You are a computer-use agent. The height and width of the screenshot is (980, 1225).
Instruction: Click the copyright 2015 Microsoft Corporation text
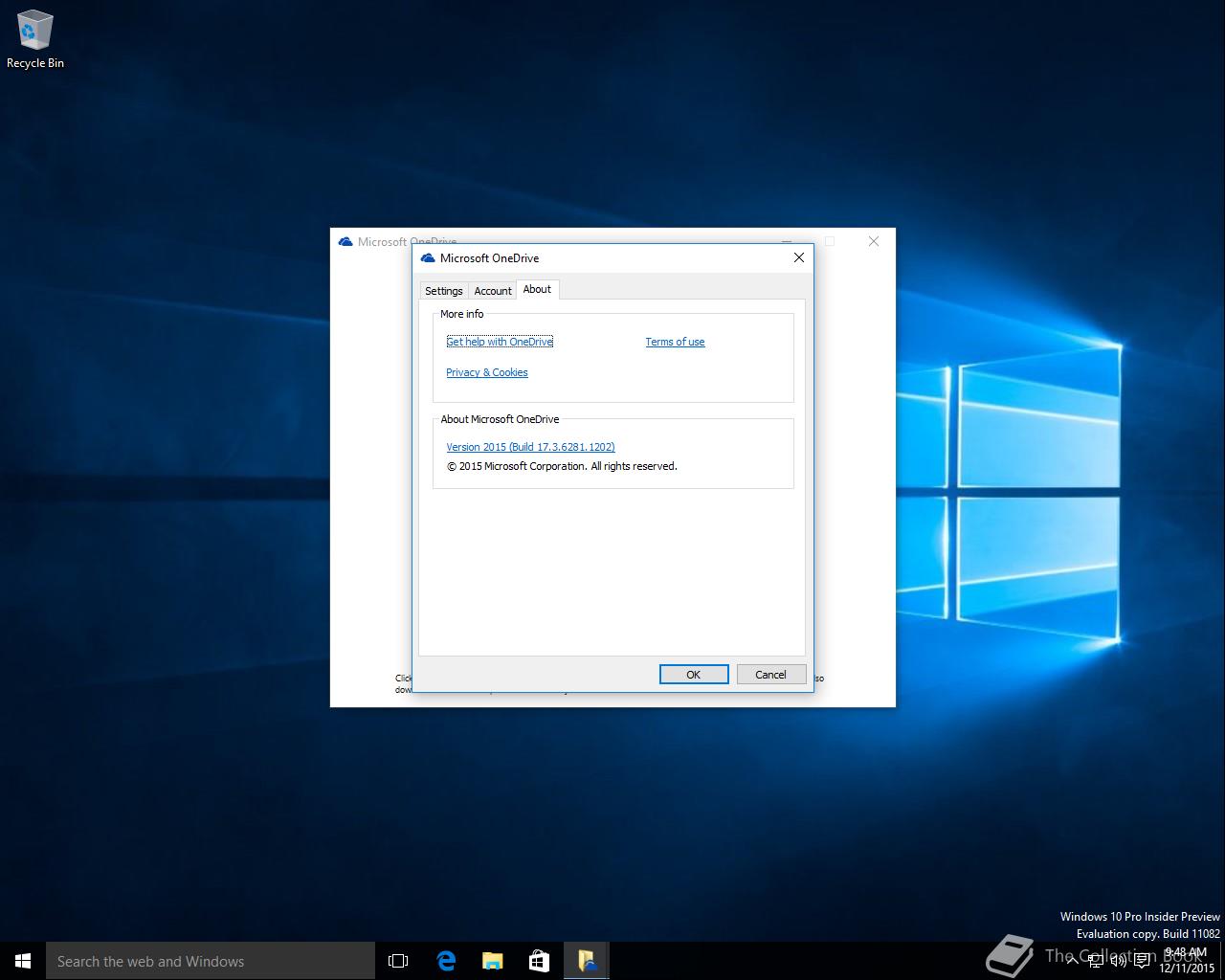562,466
